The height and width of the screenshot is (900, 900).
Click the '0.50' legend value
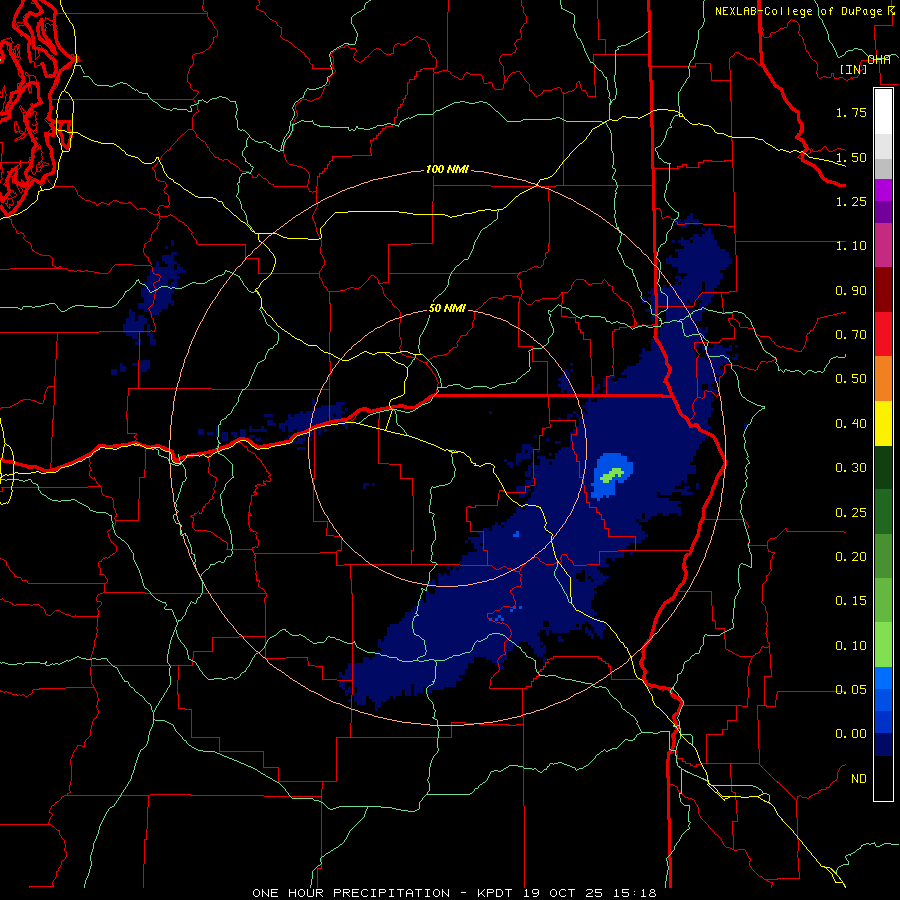(x=851, y=379)
